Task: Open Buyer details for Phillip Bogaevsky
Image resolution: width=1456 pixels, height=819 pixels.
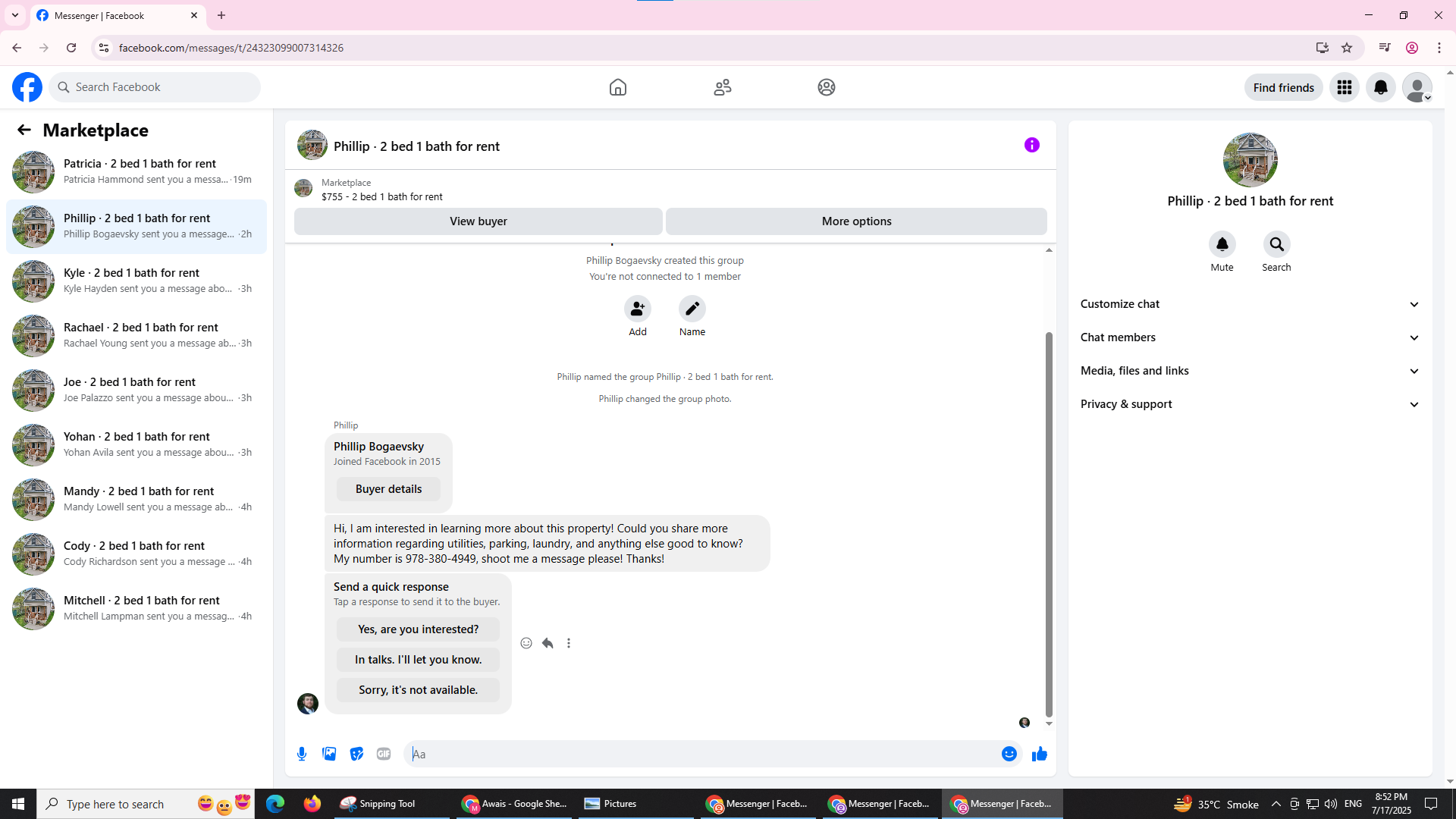Action: pyautogui.click(x=388, y=489)
